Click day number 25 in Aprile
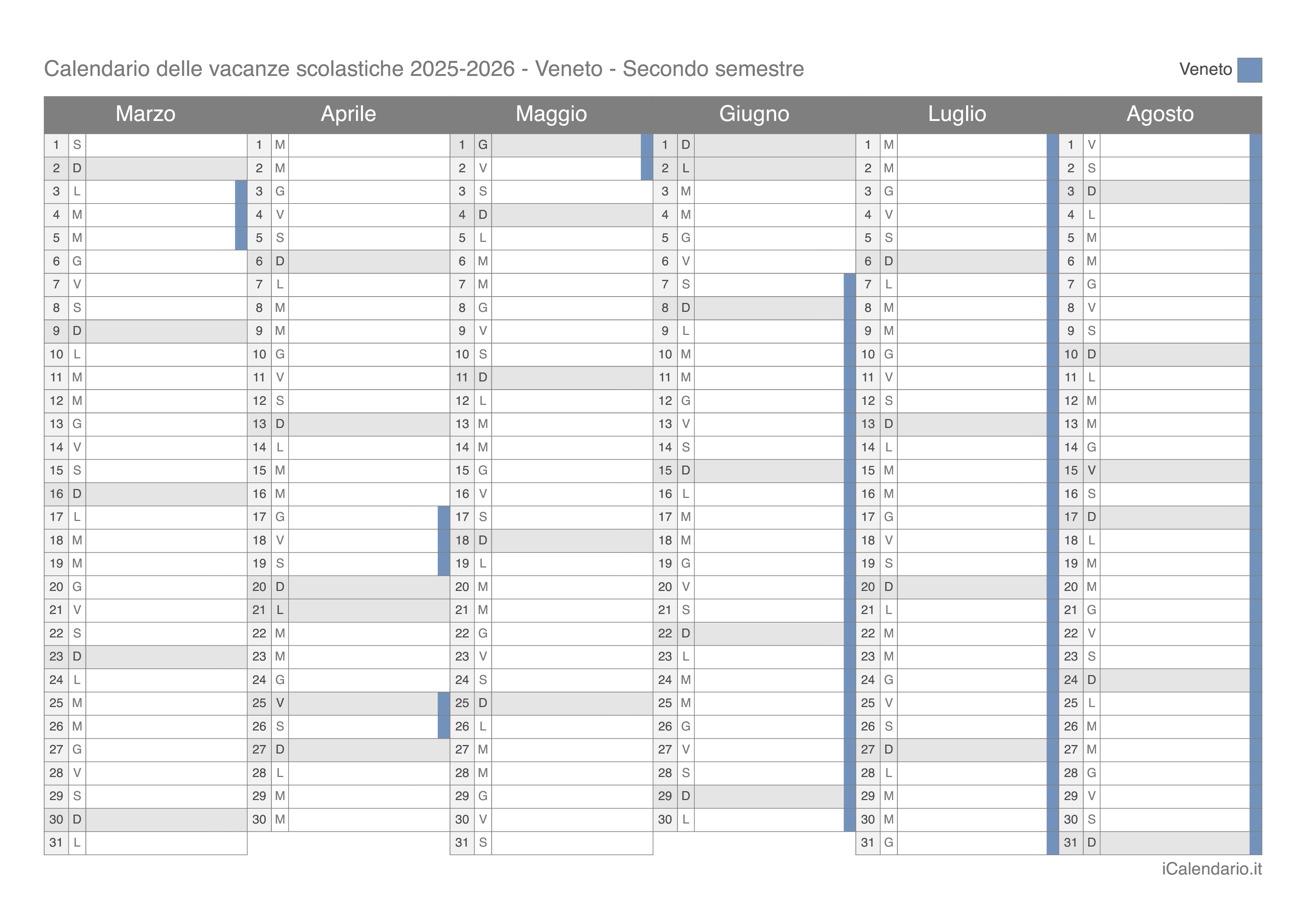The width and height of the screenshot is (1306, 924). 259,703
